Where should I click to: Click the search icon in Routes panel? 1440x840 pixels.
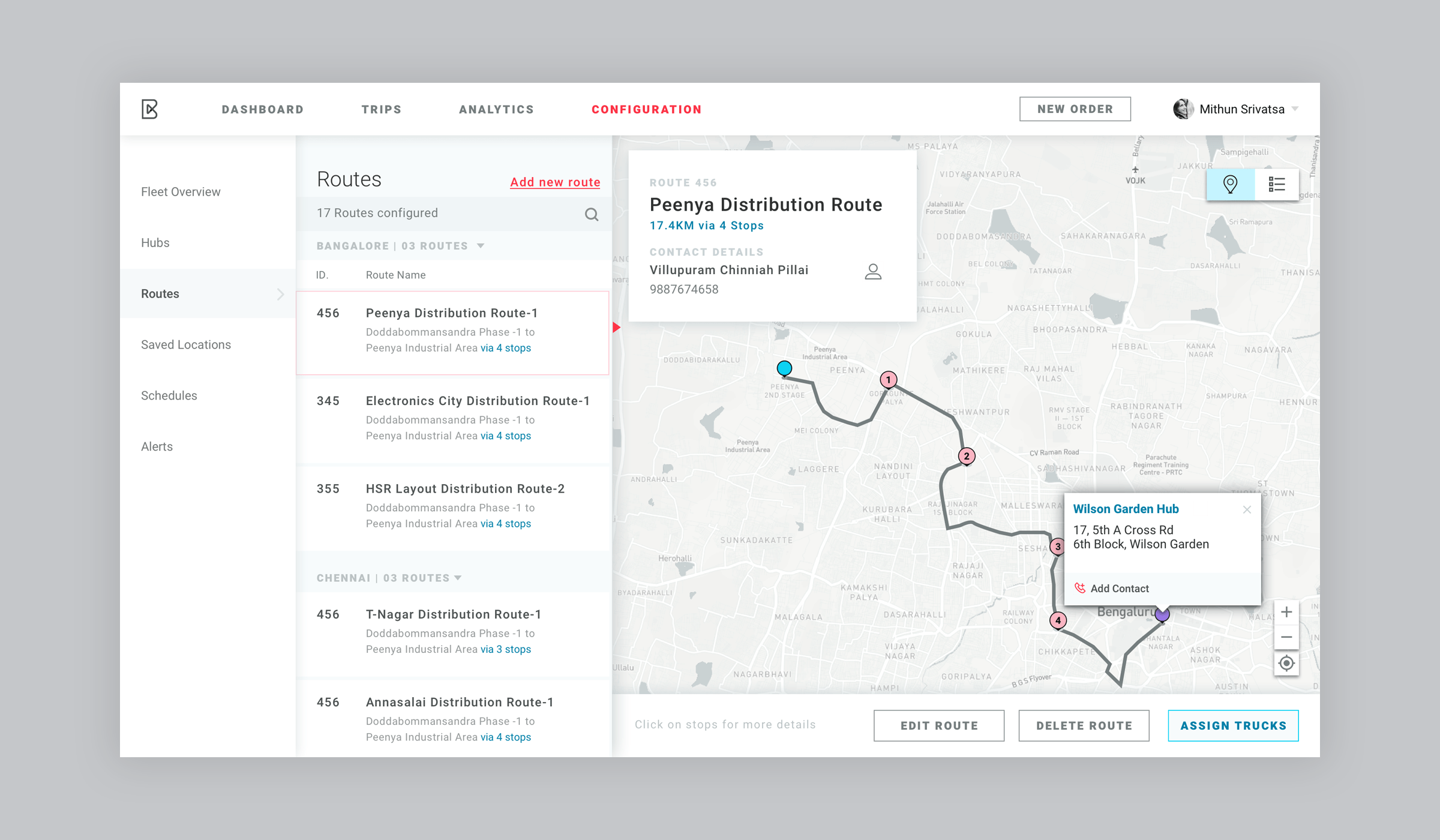pyautogui.click(x=593, y=213)
